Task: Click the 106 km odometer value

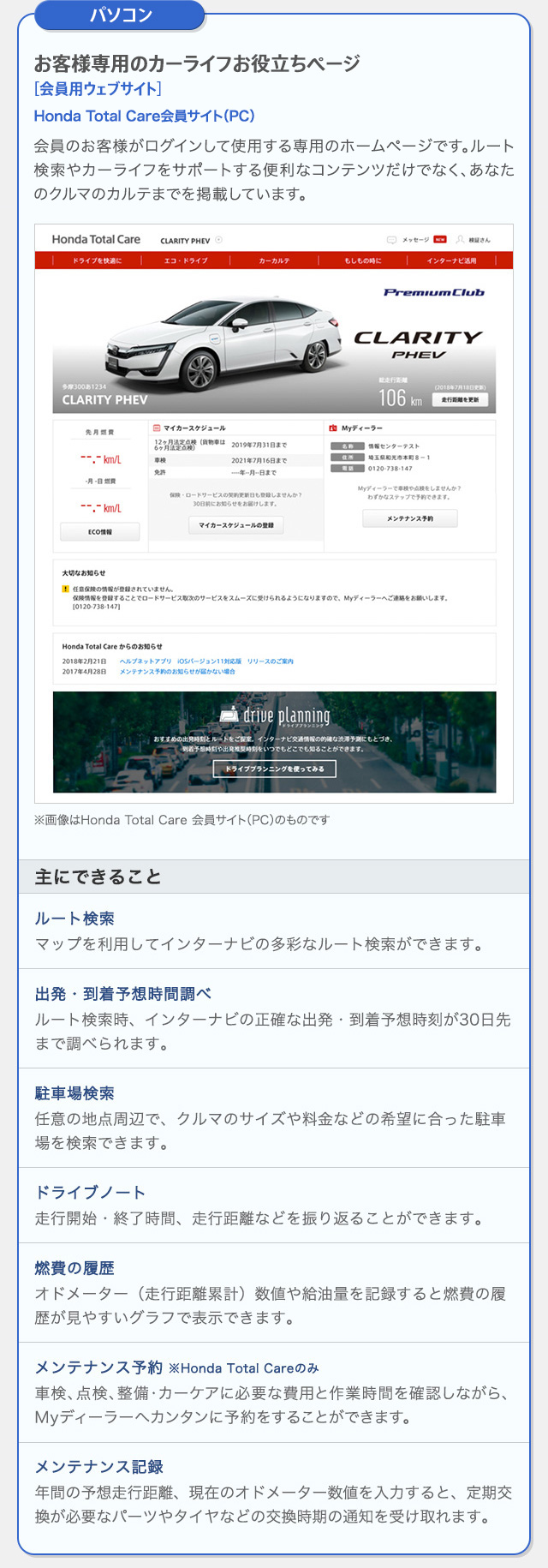Action: click(x=400, y=398)
